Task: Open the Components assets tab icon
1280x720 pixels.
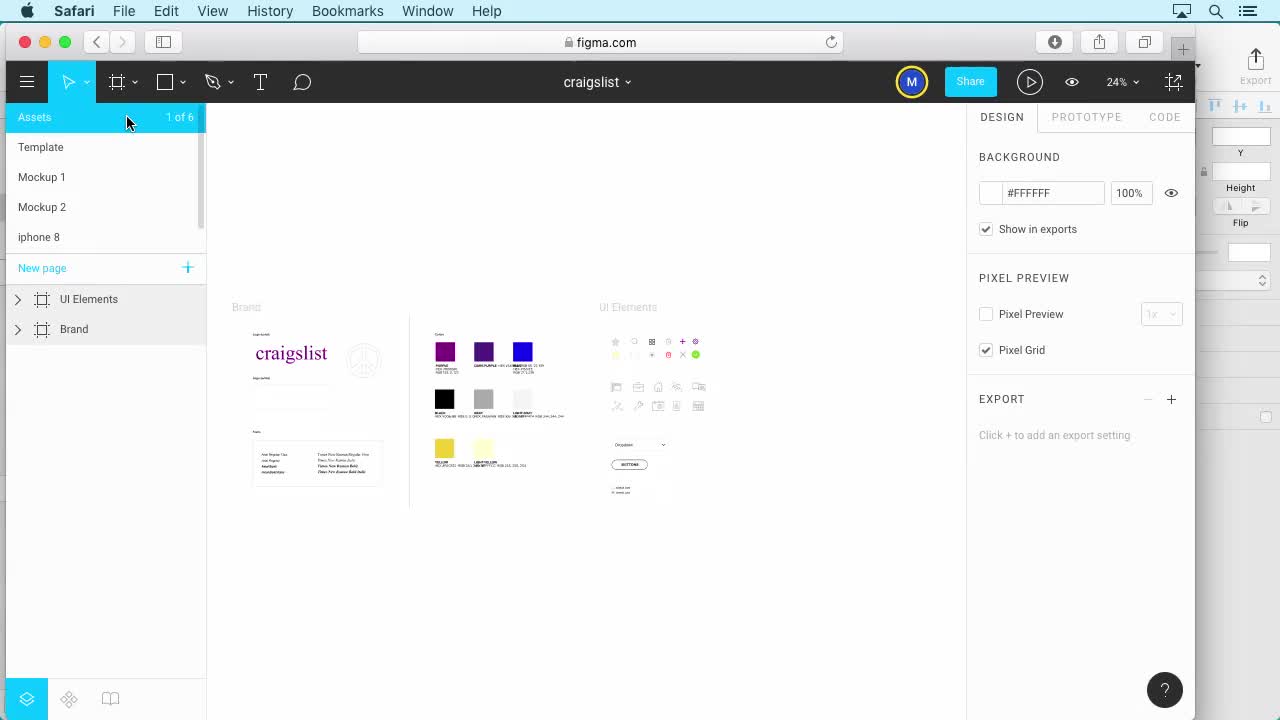Action: (x=69, y=699)
